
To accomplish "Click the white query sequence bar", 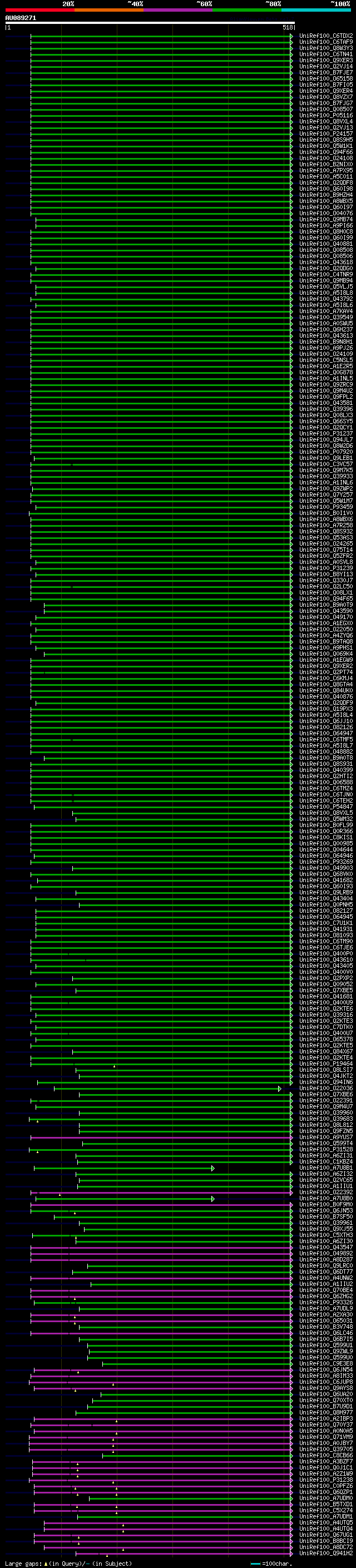I will (x=150, y=23).
